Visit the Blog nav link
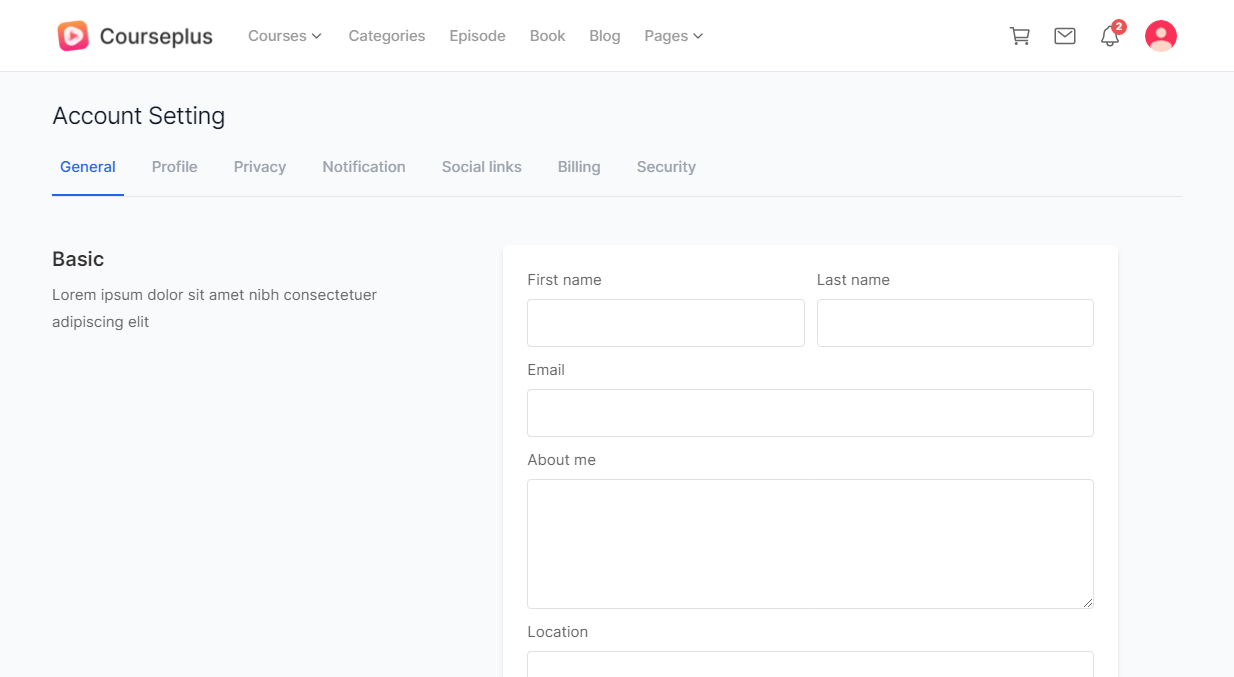1234x677 pixels. [x=604, y=36]
